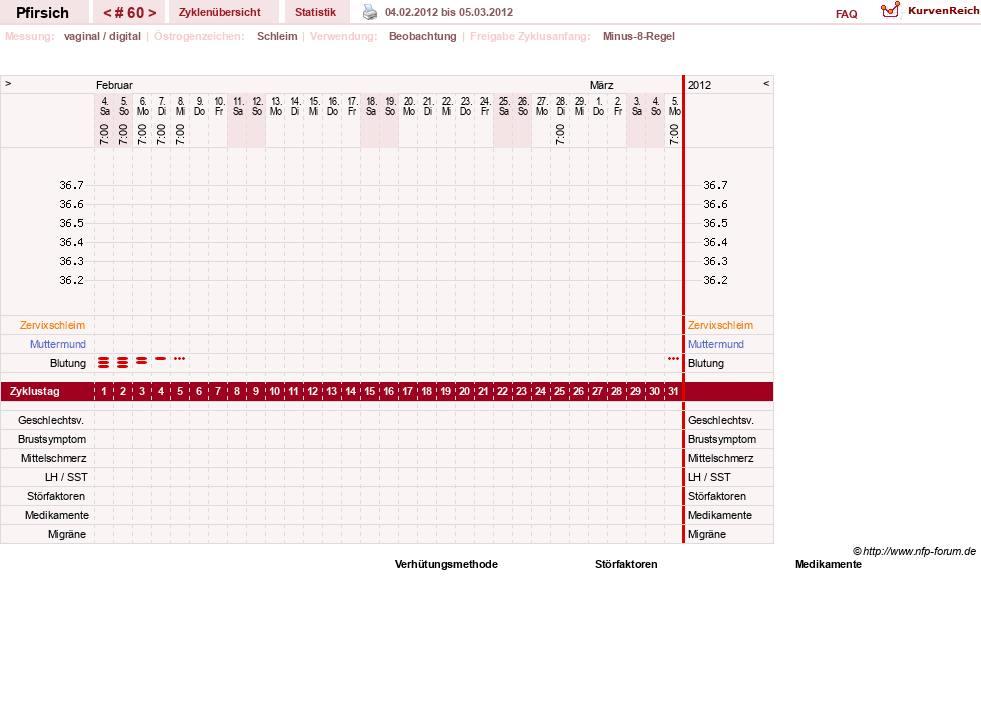Click the 'vaginal / digital' measurement value
This screenshot has height=723, width=981.
102,36
